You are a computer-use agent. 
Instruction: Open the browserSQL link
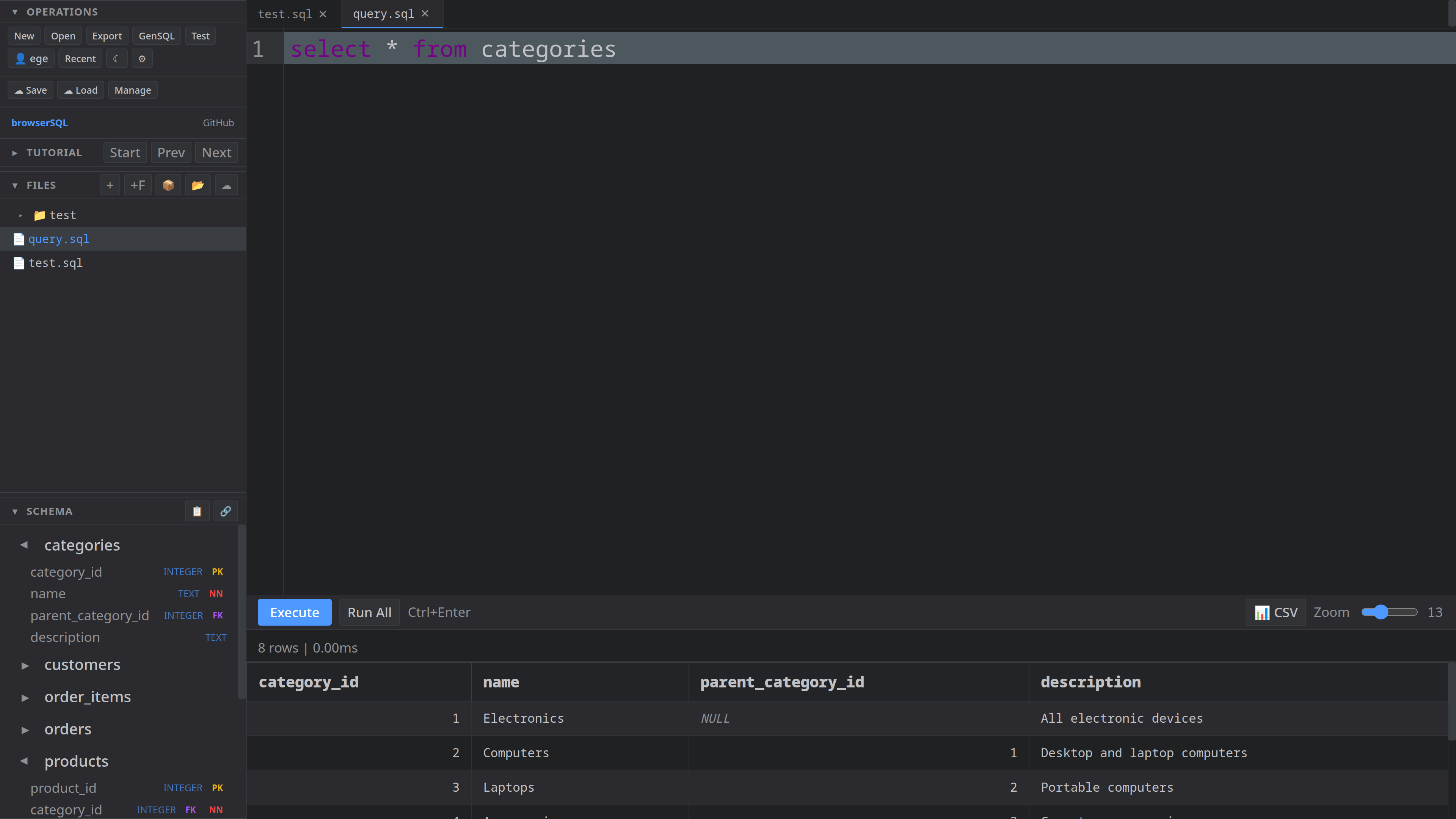(39, 122)
